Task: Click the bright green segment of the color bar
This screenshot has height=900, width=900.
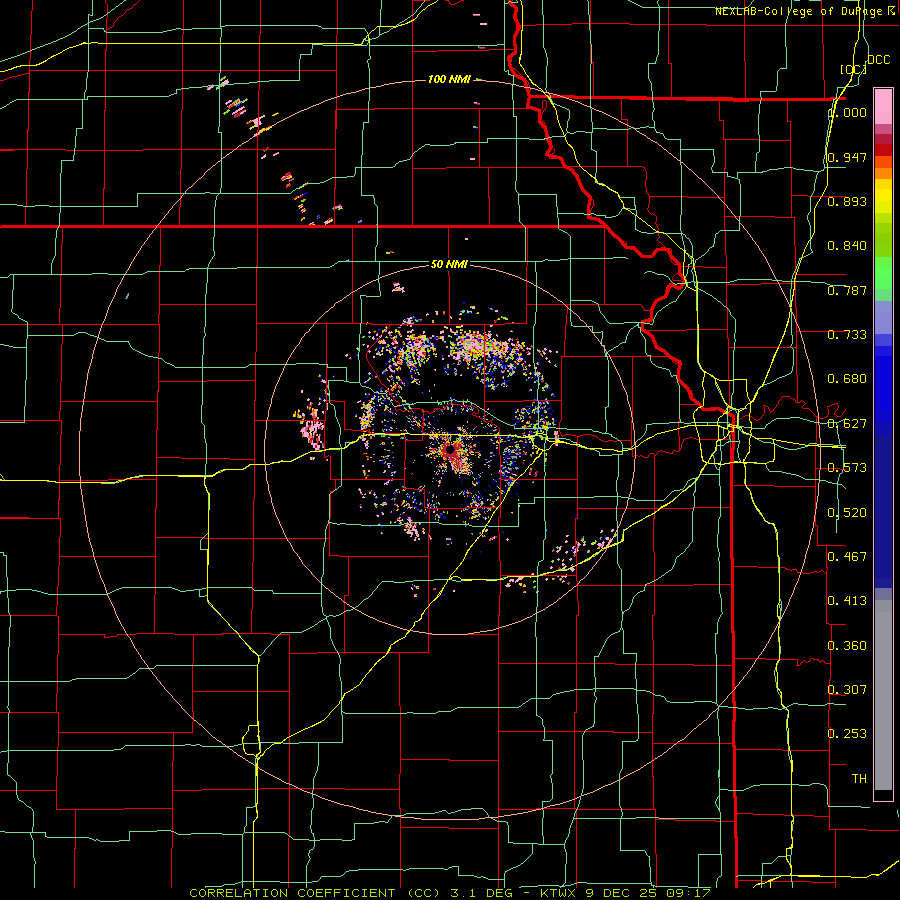Action: [883, 273]
